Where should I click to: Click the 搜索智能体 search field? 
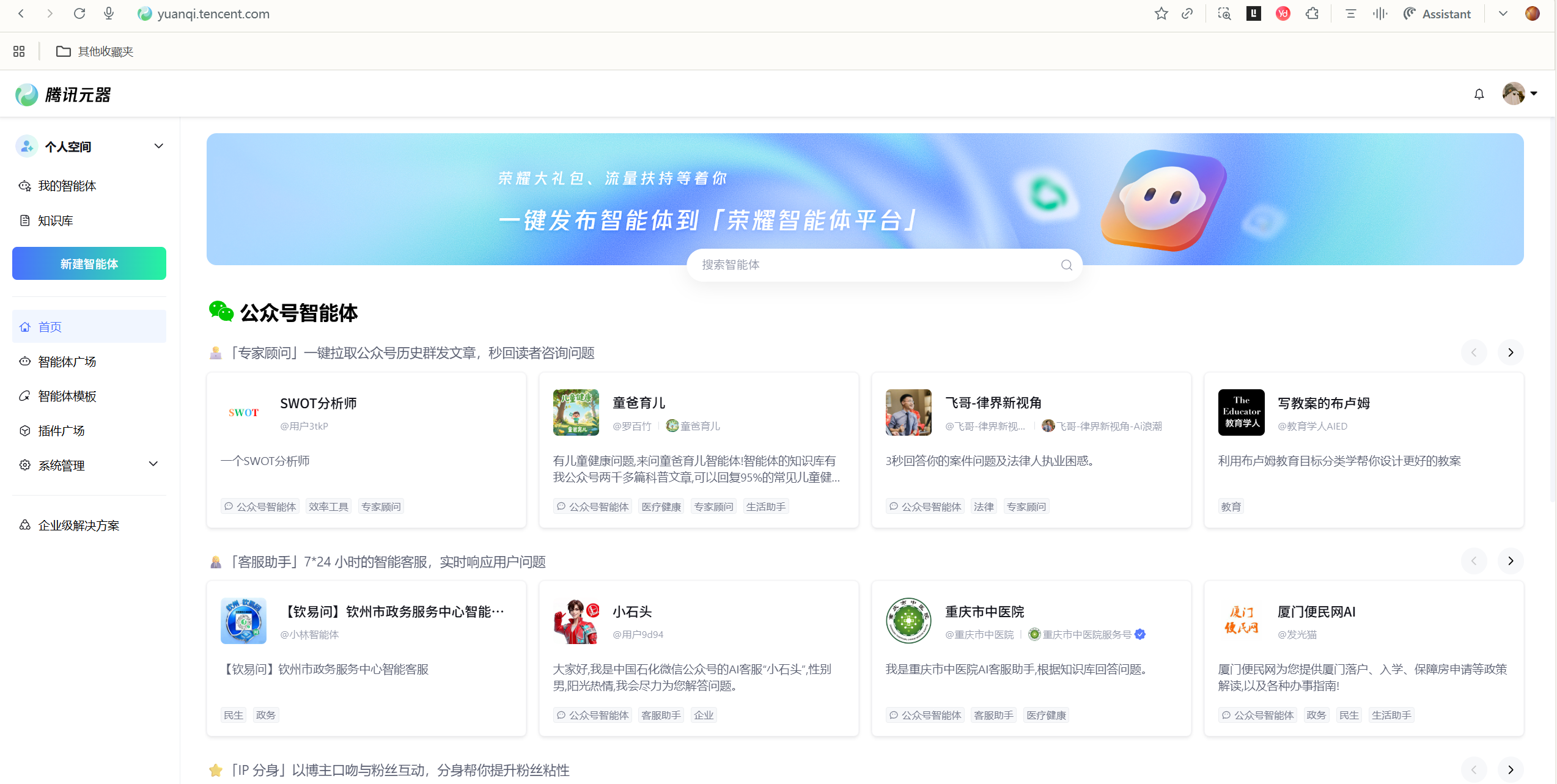885,265
